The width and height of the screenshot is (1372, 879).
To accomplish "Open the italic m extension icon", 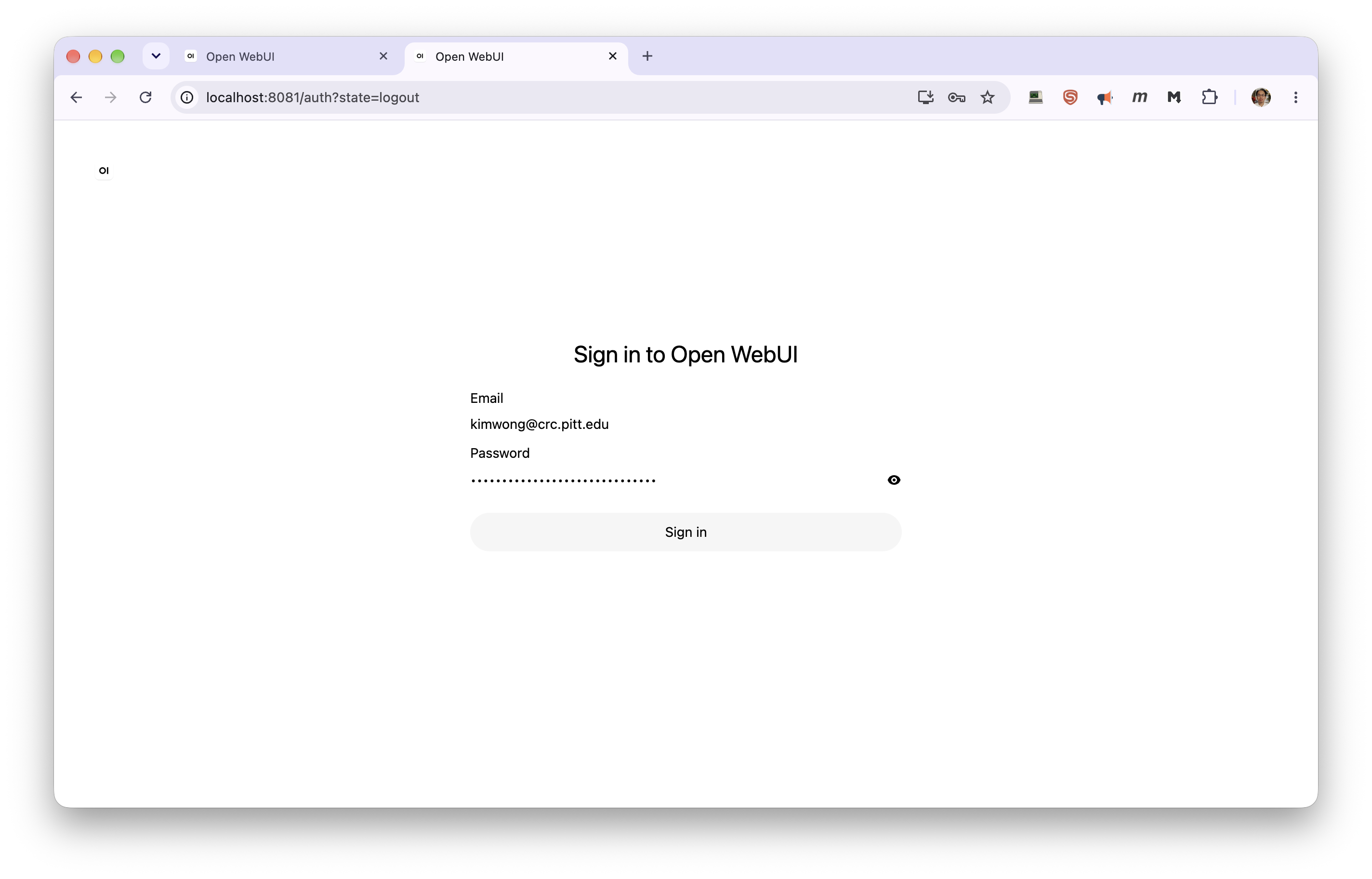I will 1140,98.
